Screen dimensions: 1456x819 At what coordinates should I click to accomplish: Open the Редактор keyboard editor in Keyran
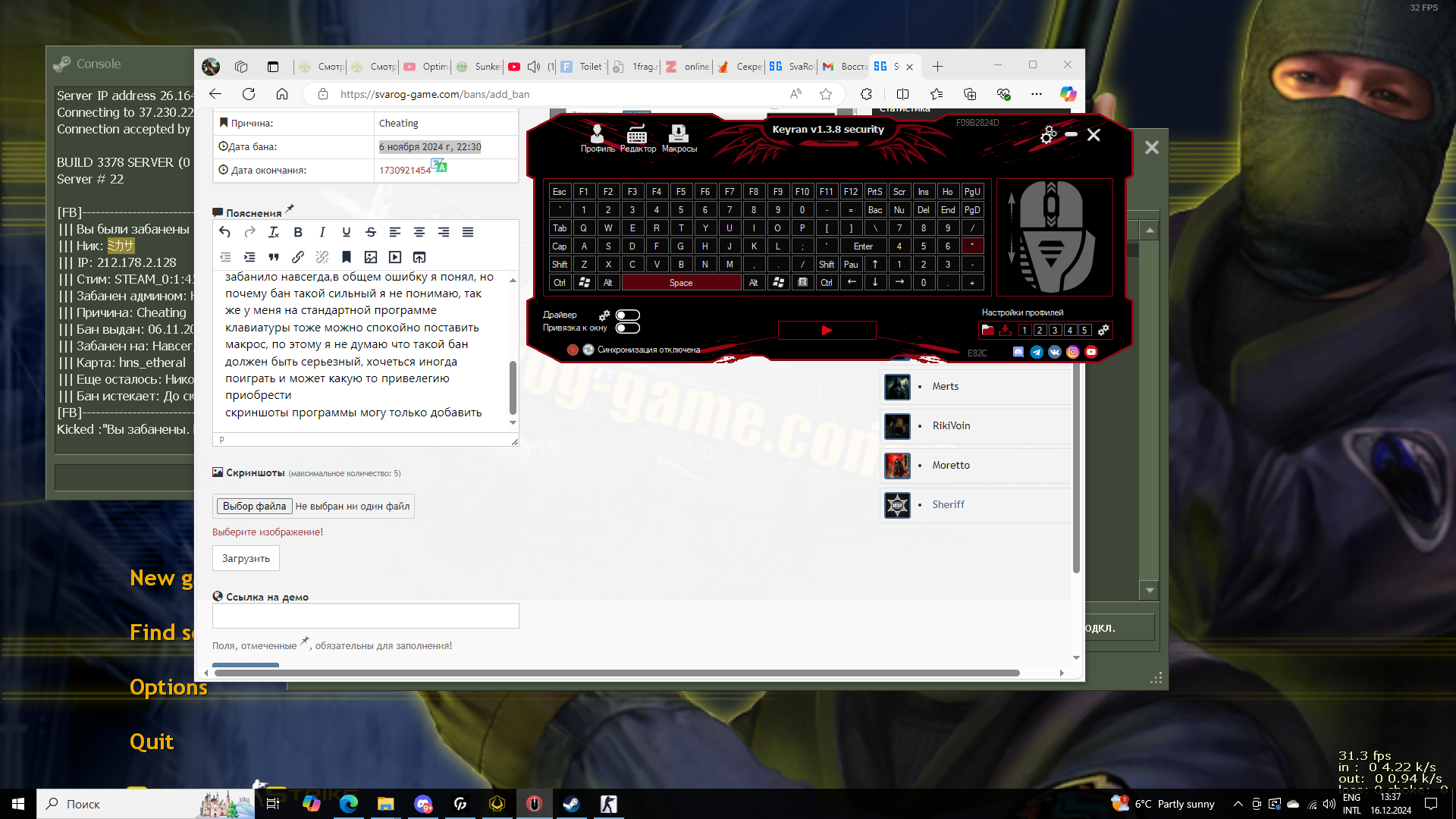coord(638,138)
